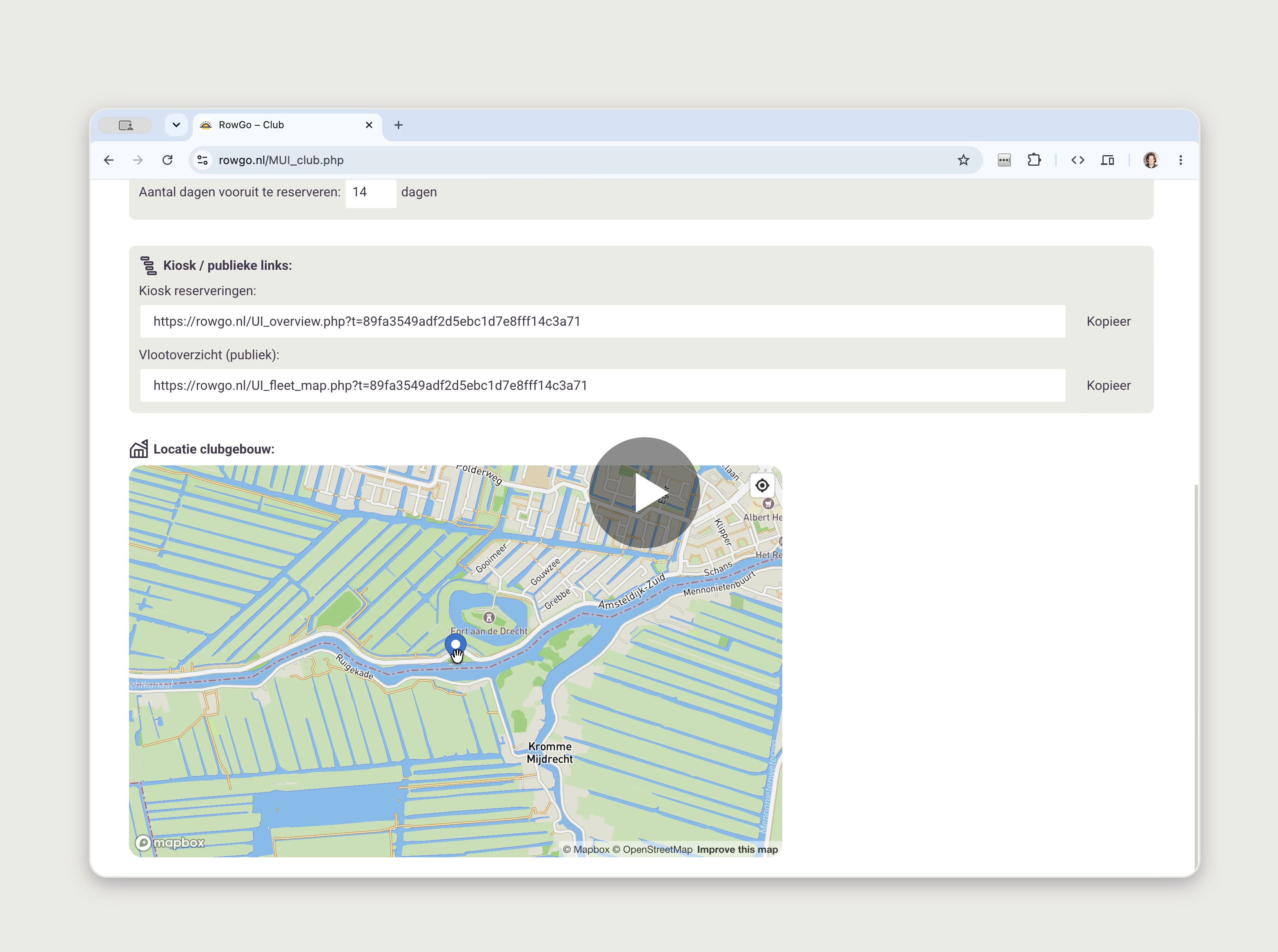1278x952 pixels.
Task: Click the browser forward arrow
Action: 138,160
